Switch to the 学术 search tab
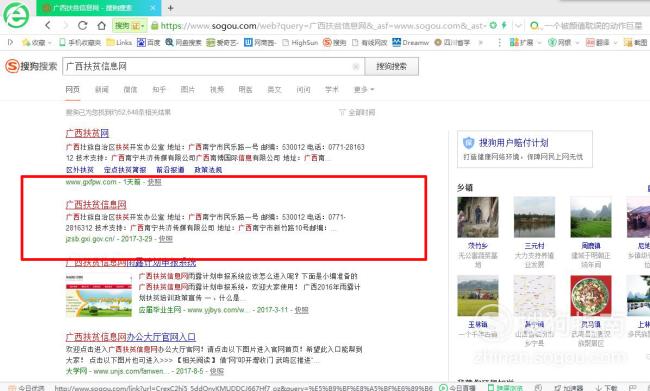This screenshot has height=391, width=650. (x=332, y=90)
